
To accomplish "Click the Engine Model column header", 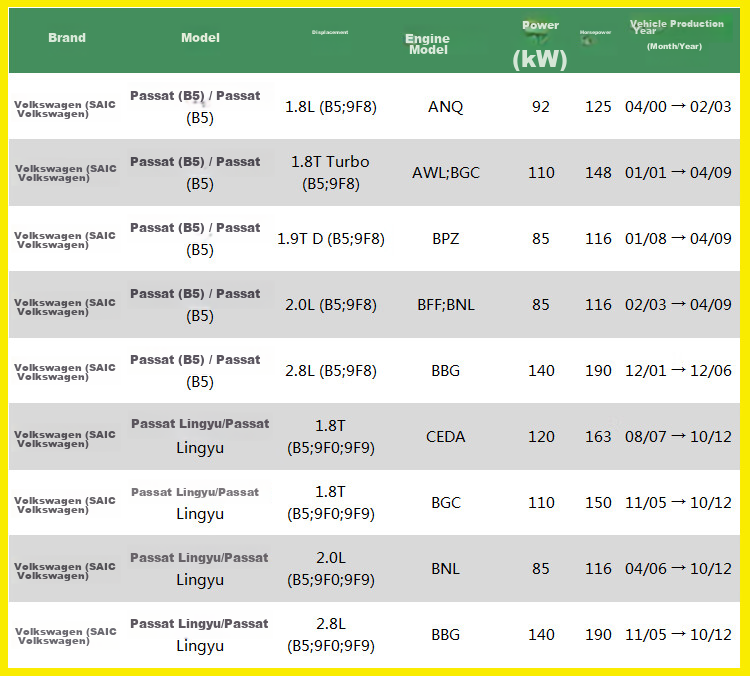I will (428, 44).
